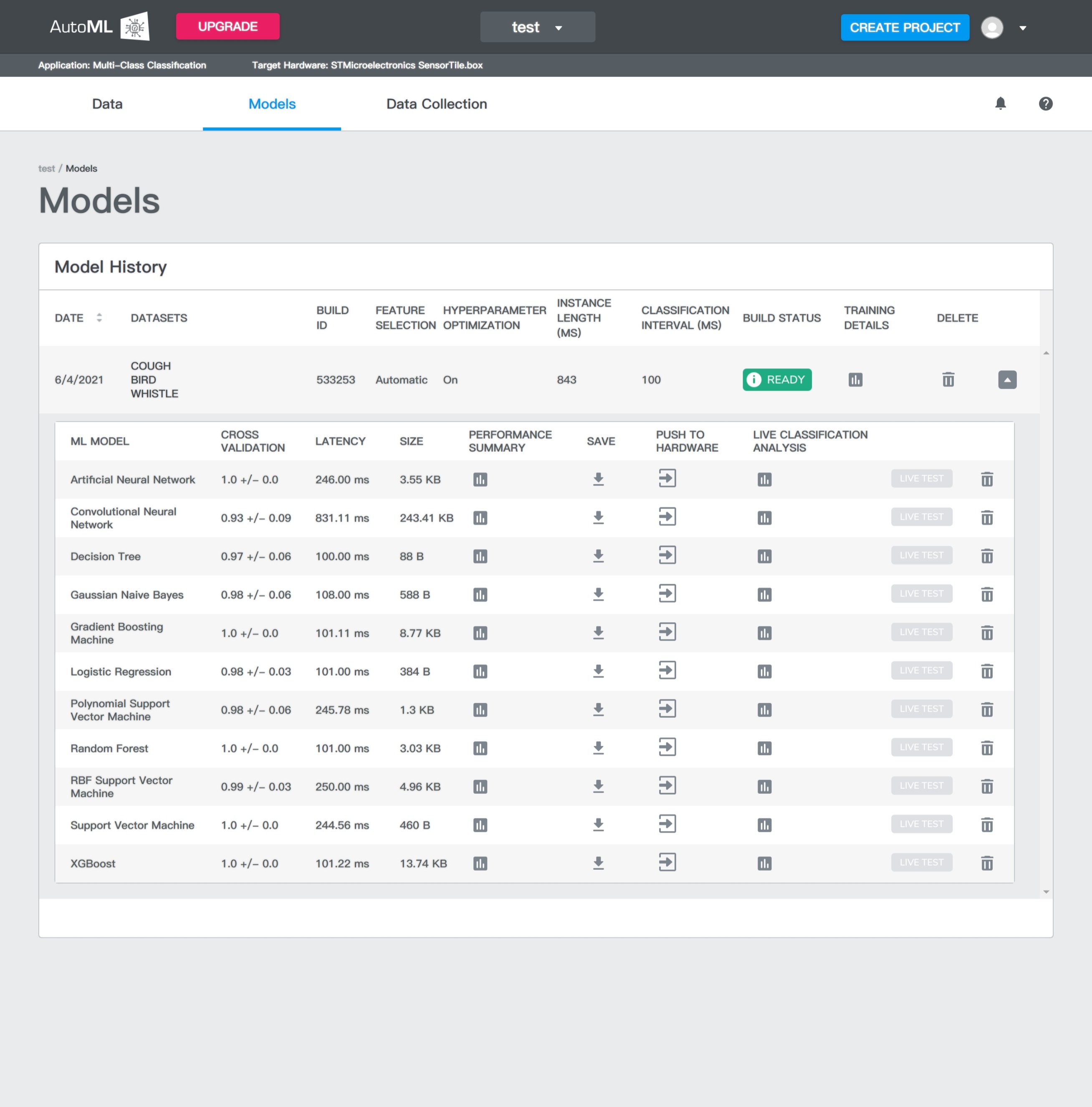Click LIVE TEST for XGBoost
Screen dimensions: 1092x1107
coord(921,862)
